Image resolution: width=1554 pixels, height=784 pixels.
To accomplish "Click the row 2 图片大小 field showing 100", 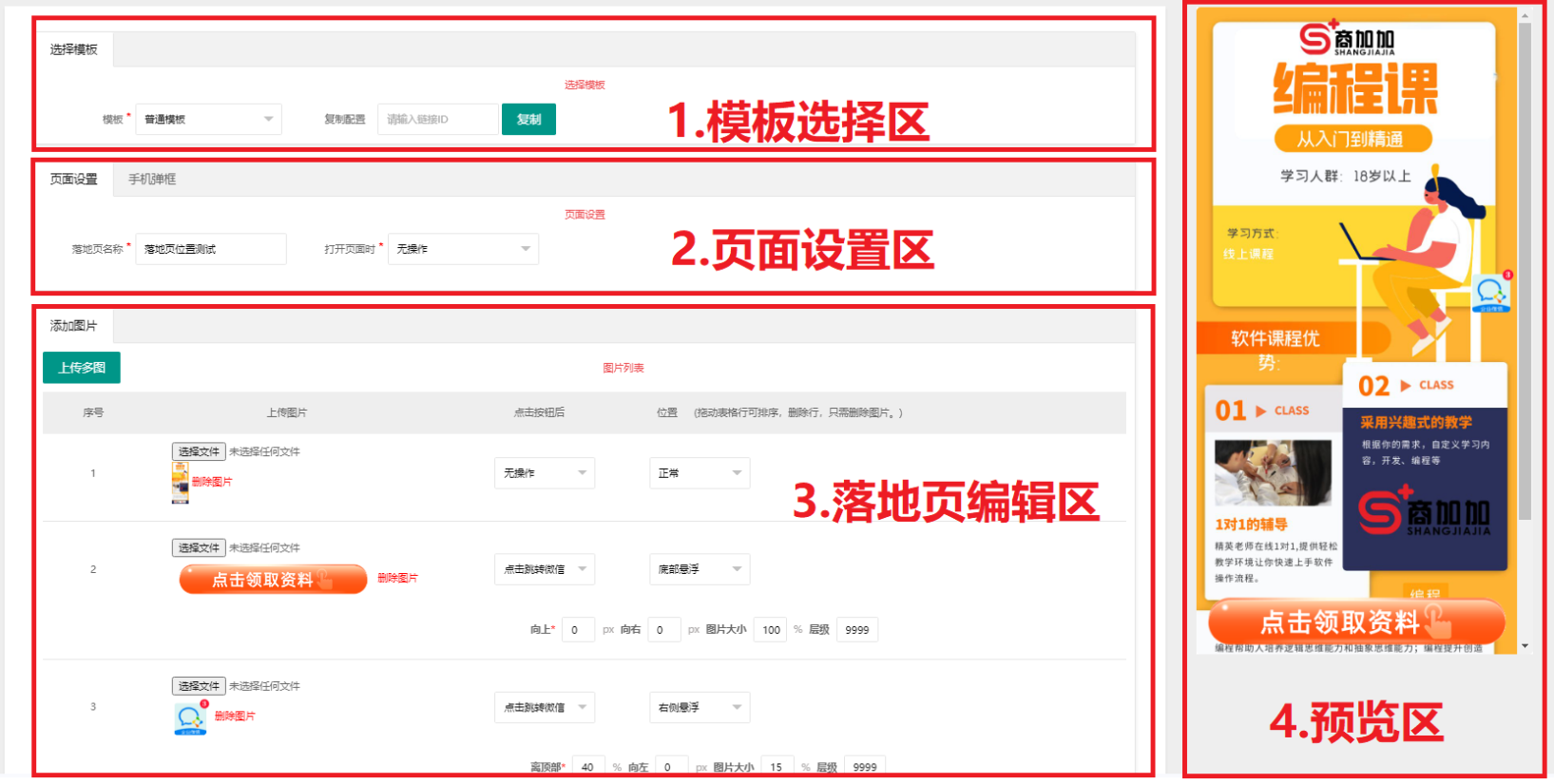I will point(770,630).
